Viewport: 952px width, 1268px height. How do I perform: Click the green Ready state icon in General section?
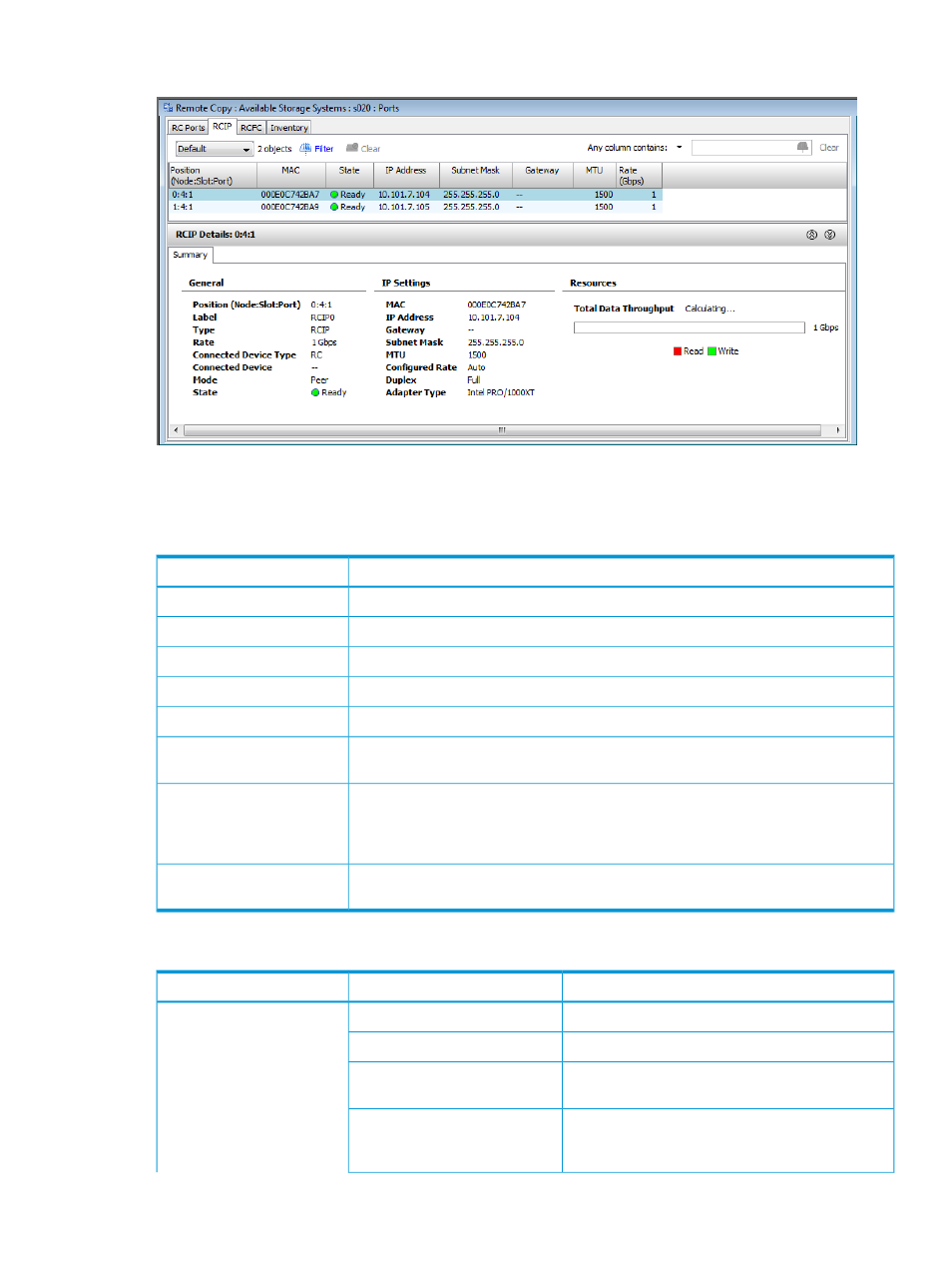(x=315, y=392)
